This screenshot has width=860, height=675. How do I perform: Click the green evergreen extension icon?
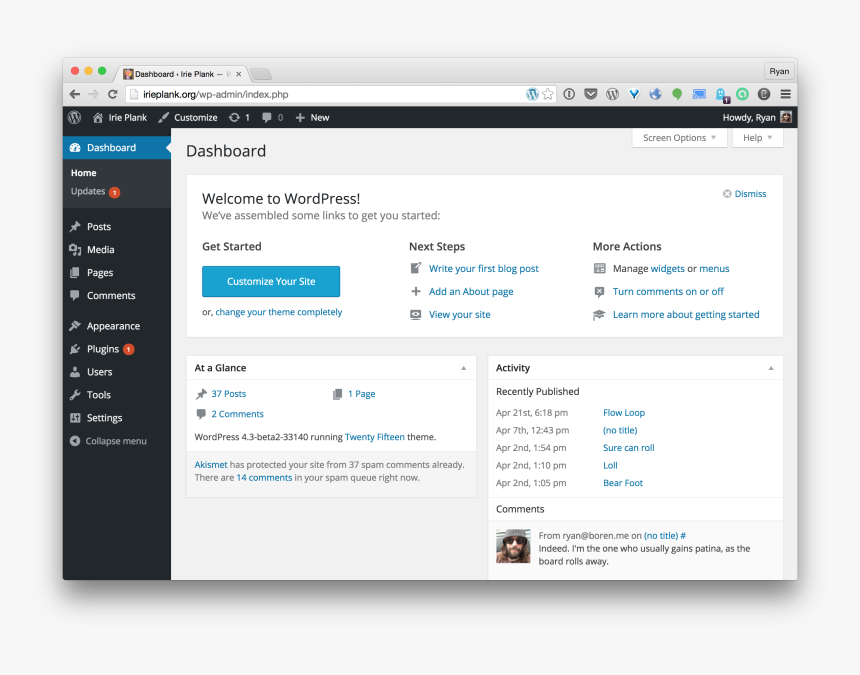tap(677, 94)
